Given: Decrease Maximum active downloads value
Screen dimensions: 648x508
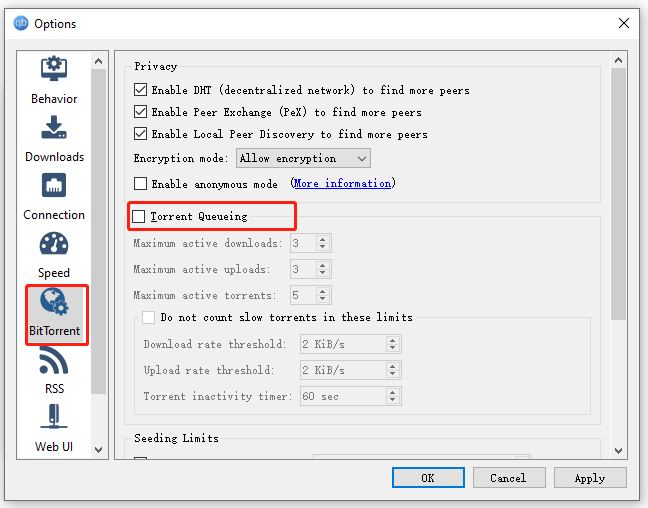Looking at the screenshot, I should [x=323, y=247].
